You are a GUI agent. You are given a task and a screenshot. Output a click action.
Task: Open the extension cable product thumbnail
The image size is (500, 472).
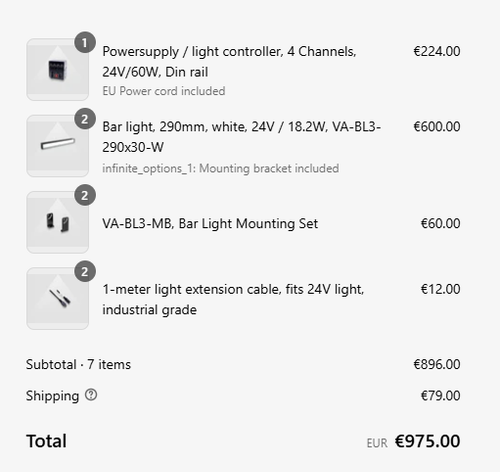[x=58, y=298]
